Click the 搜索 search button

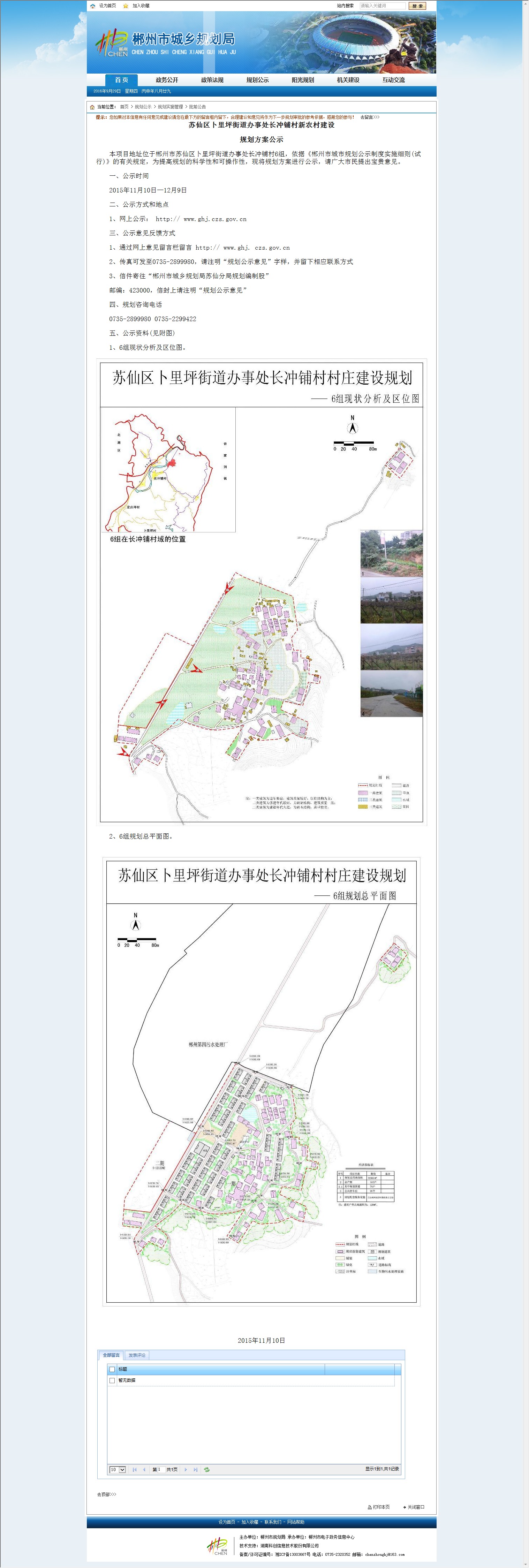pos(417,6)
